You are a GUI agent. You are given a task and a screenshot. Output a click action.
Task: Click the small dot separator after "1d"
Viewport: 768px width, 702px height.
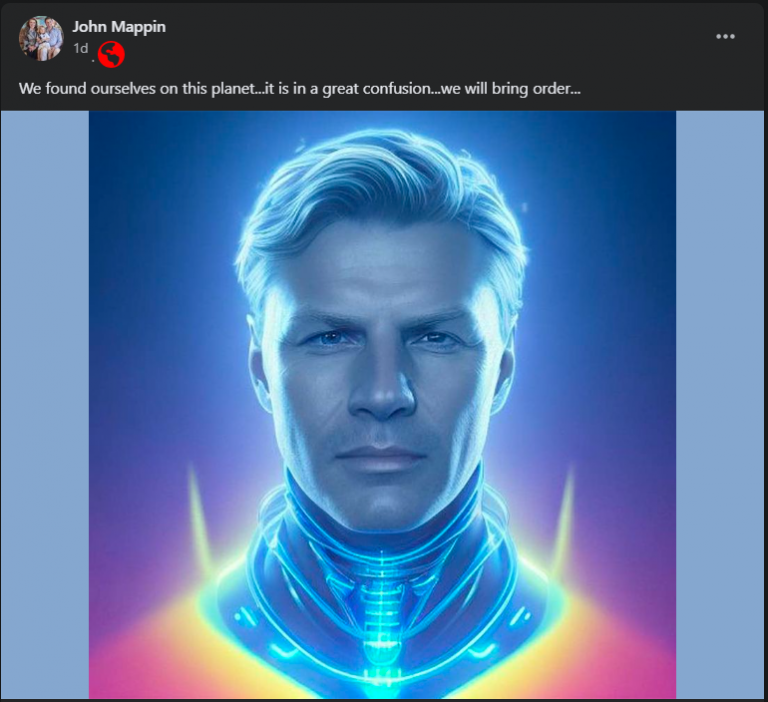click(93, 61)
